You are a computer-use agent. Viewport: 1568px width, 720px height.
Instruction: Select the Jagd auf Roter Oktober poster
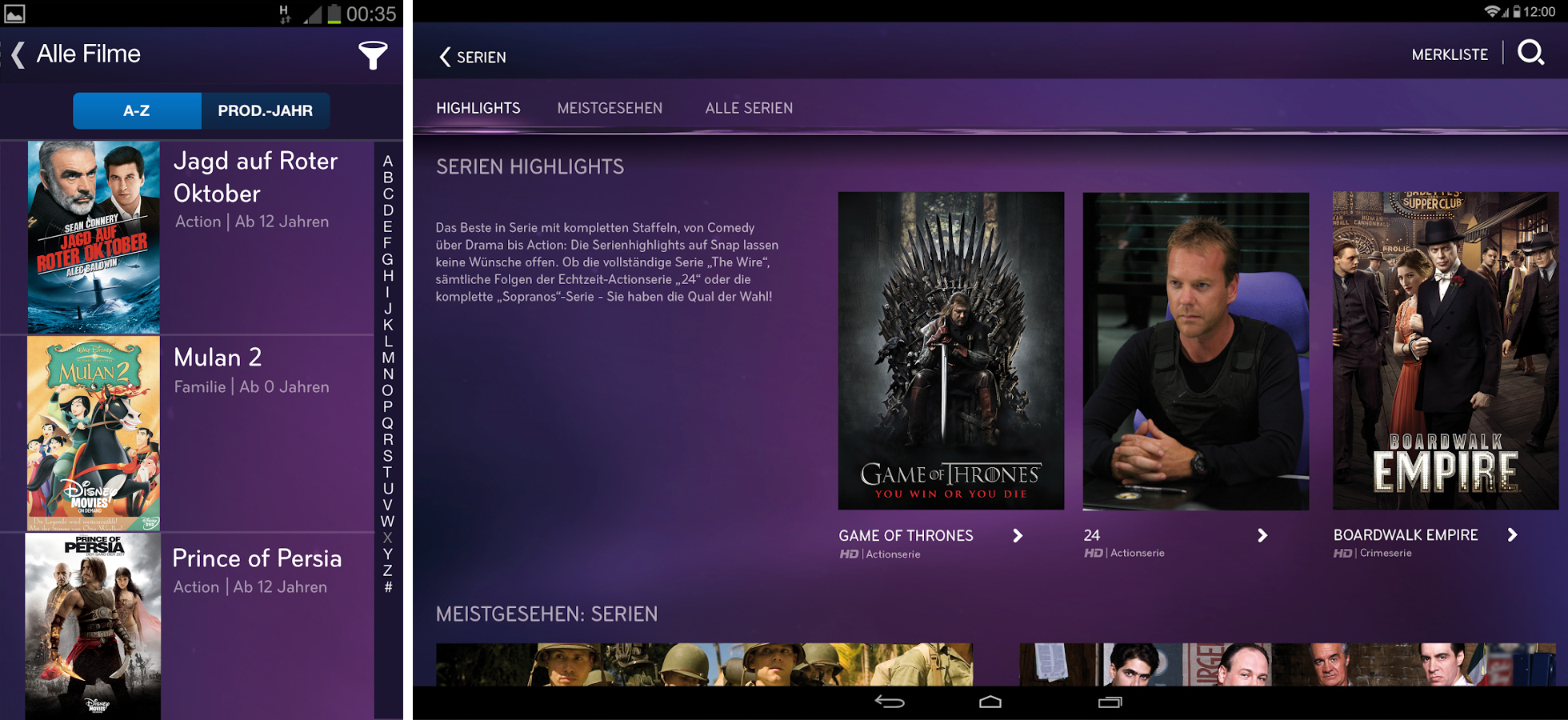pyautogui.click(x=94, y=238)
